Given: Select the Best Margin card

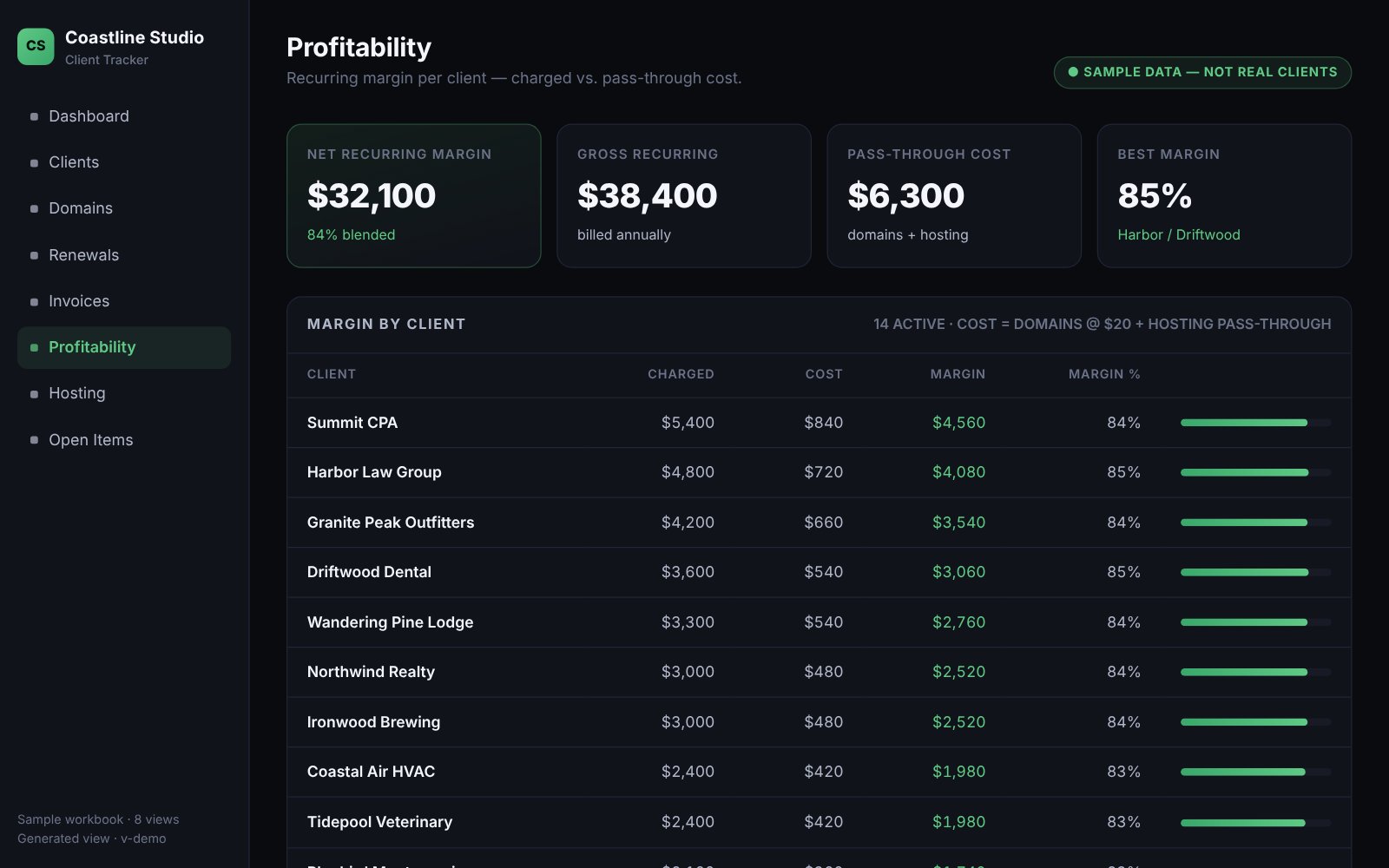Looking at the screenshot, I should [x=1224, y=195].
